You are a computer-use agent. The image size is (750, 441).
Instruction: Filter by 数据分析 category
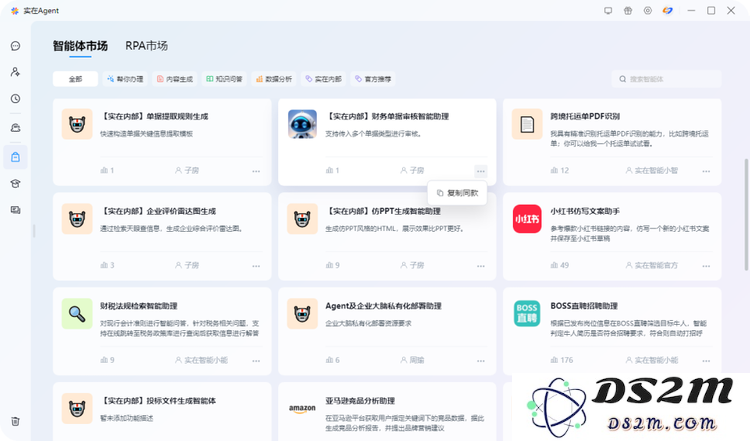(274, 79)
